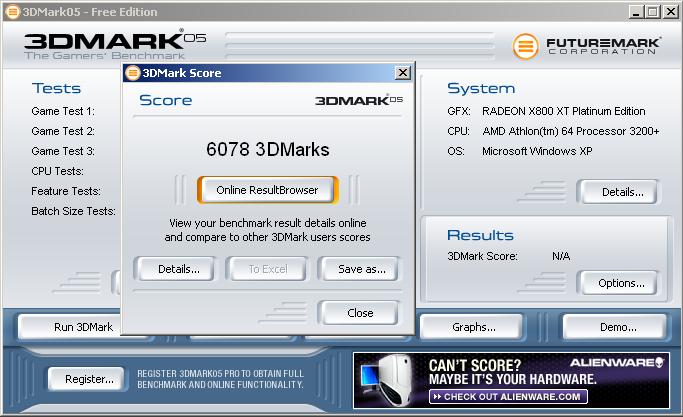Click the System section heading
This screenshot has width=683, height=417.
tap(481, 88)
